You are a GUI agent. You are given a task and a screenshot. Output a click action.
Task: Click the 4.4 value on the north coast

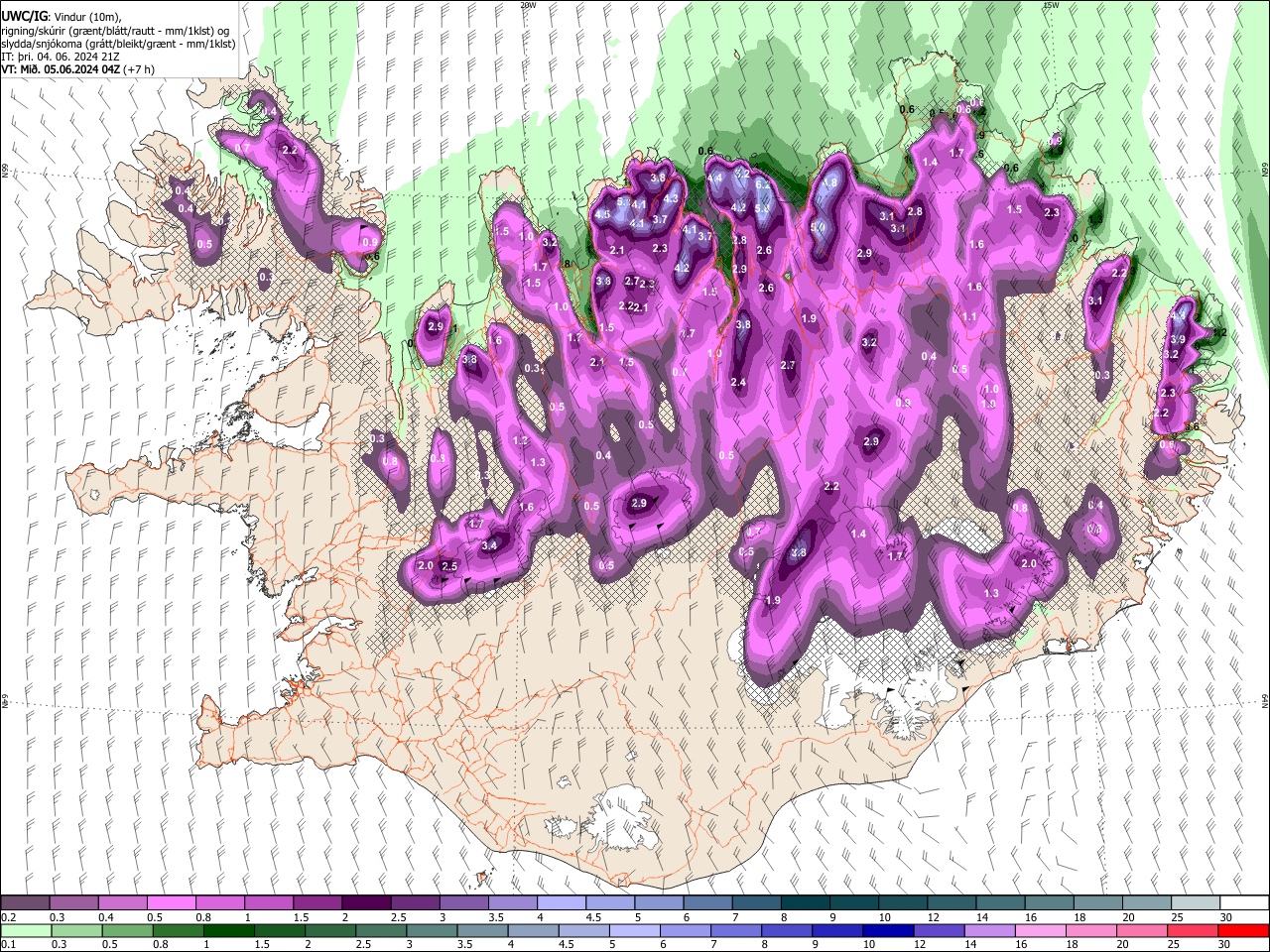pyautogui.click(x=714, y=178)
